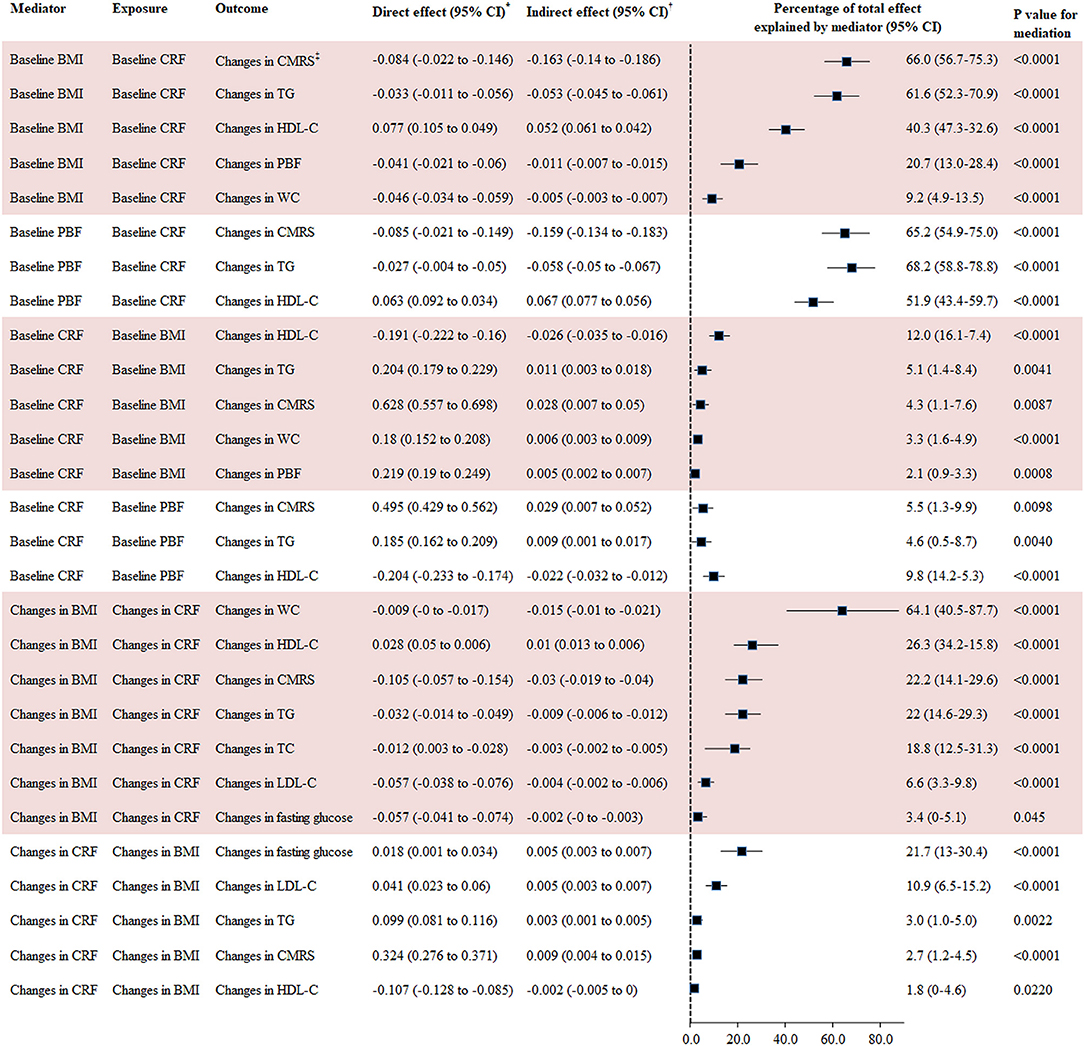Click the P value "0.0098"

point(1033,507)
